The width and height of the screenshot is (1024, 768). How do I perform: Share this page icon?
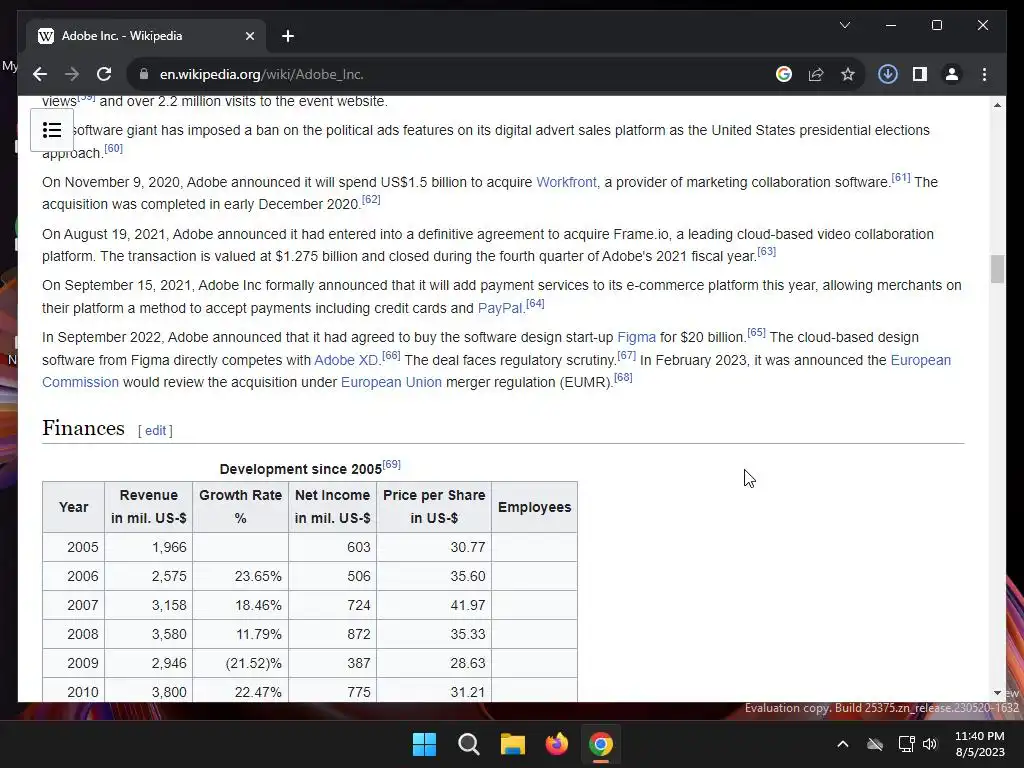click(x=816, y=74)
